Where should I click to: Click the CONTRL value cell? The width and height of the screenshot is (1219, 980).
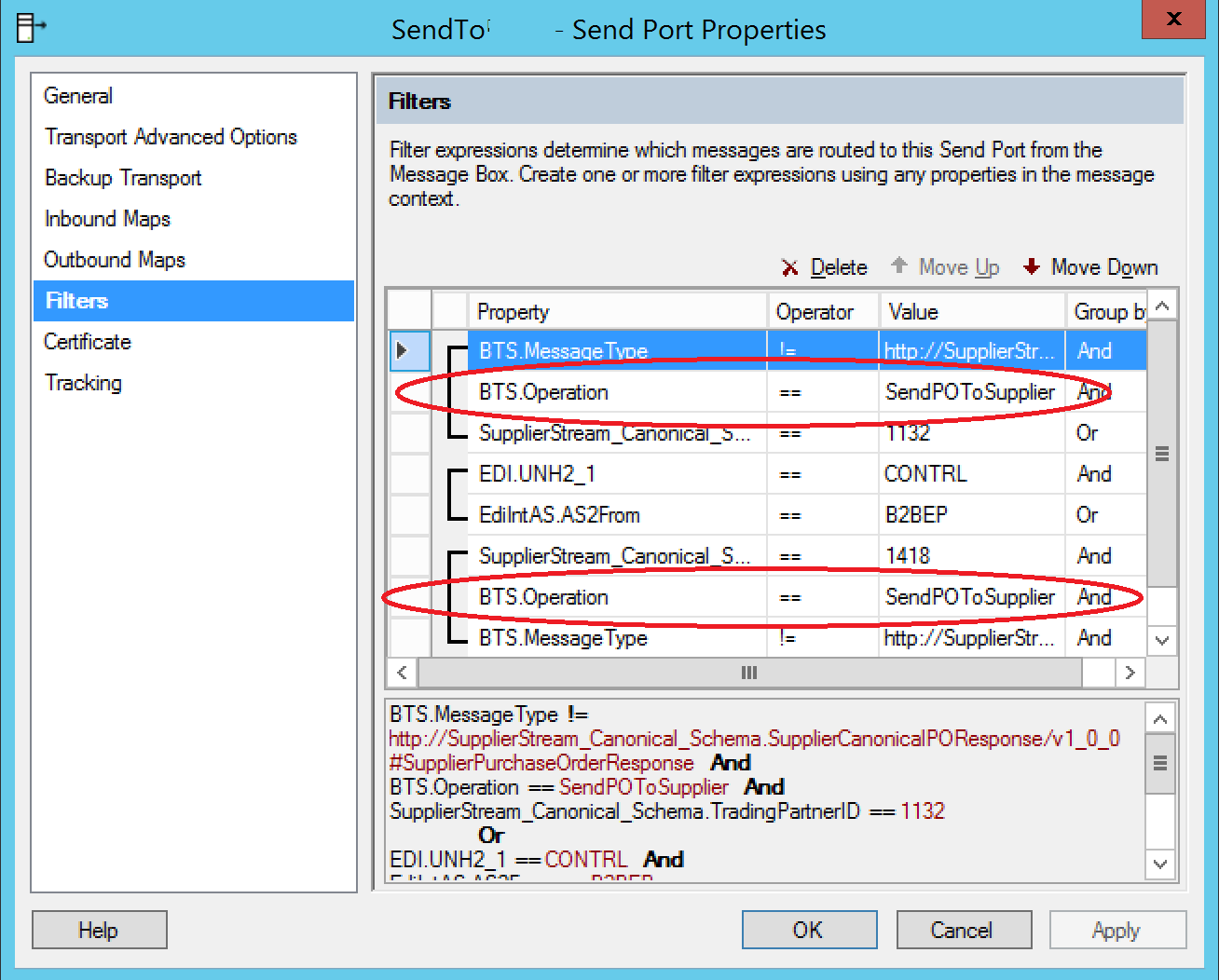(972, 474)
